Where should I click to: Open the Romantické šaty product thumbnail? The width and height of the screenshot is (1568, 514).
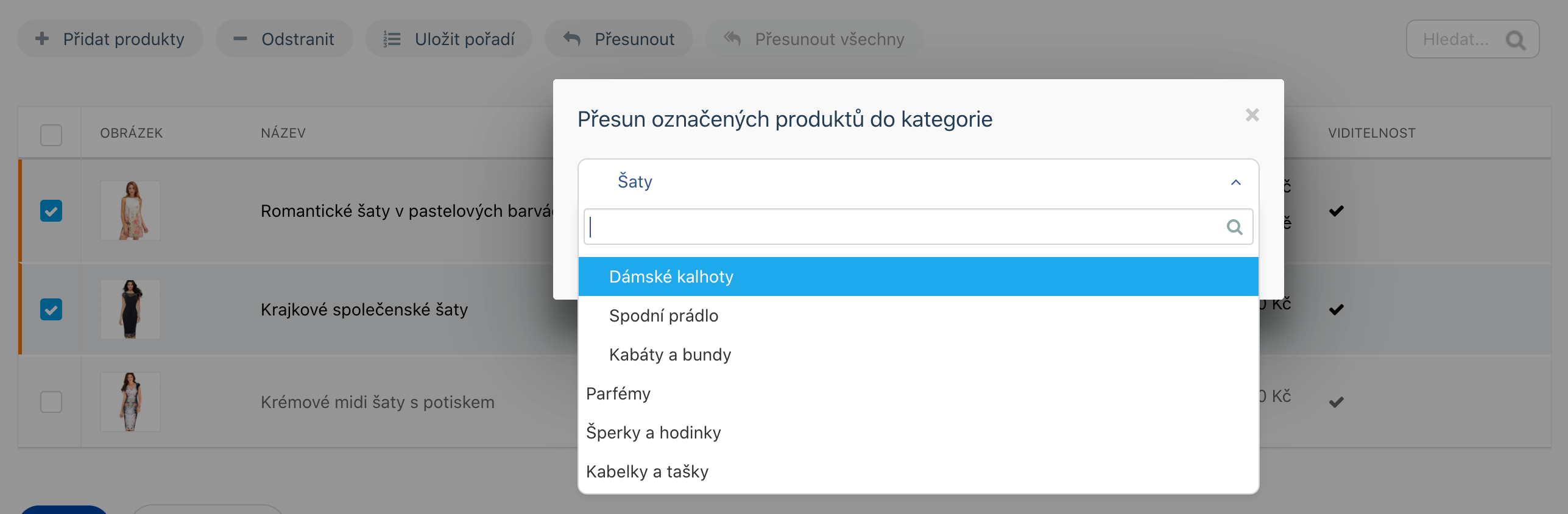130,211
